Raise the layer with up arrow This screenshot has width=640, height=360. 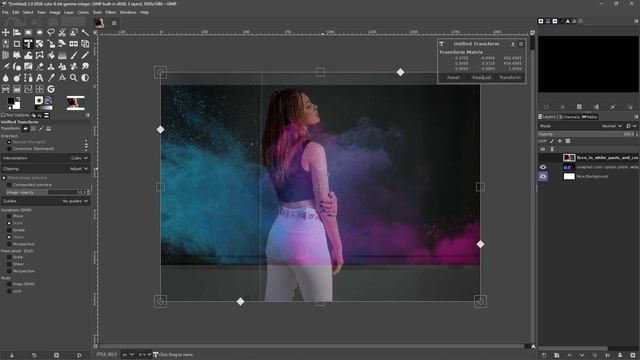(570, 356)
